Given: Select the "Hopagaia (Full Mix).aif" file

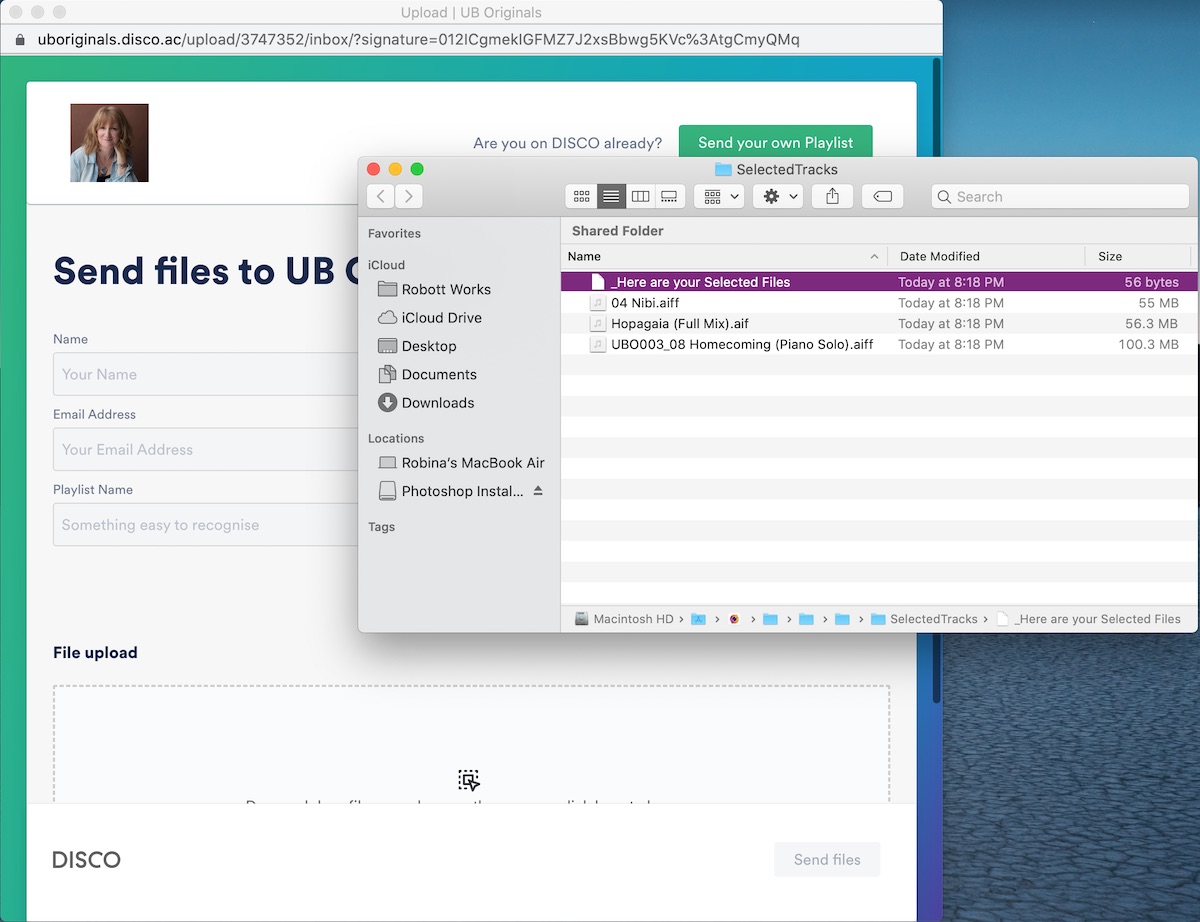Looking at the screenshot, I should click(879, 324).
